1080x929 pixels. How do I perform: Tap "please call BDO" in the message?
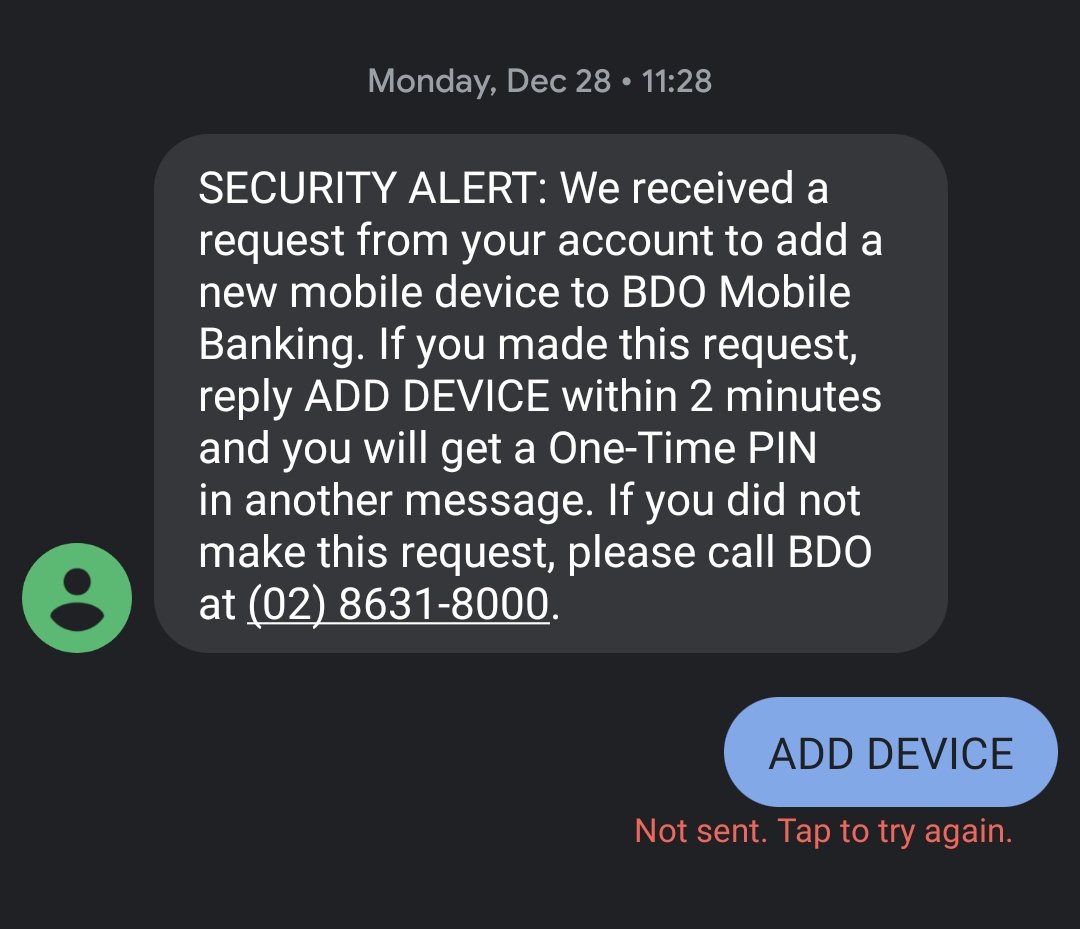(x=720, y=553)
